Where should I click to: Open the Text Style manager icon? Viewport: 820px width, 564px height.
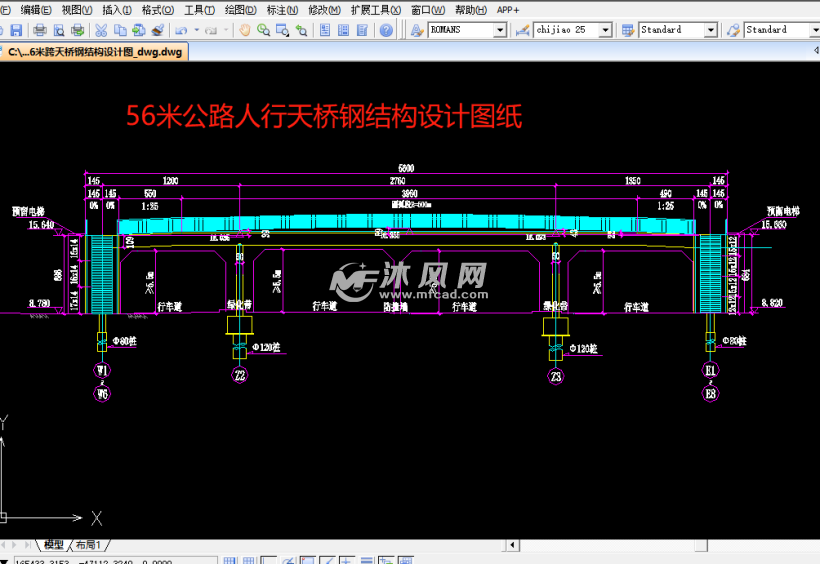tap(417, 30)
